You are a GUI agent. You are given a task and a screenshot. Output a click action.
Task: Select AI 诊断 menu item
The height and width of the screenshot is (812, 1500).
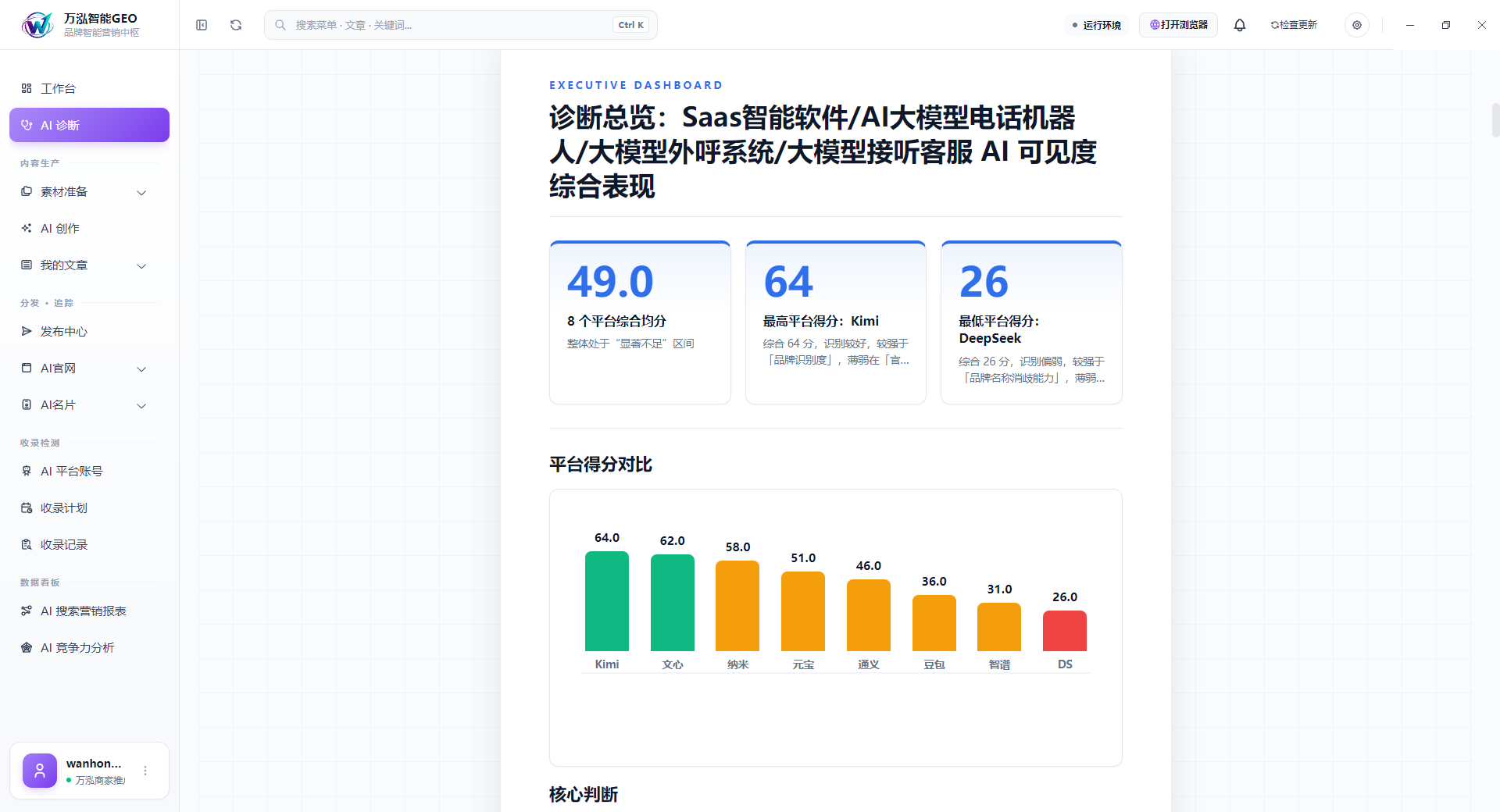[x=89, y=125]
